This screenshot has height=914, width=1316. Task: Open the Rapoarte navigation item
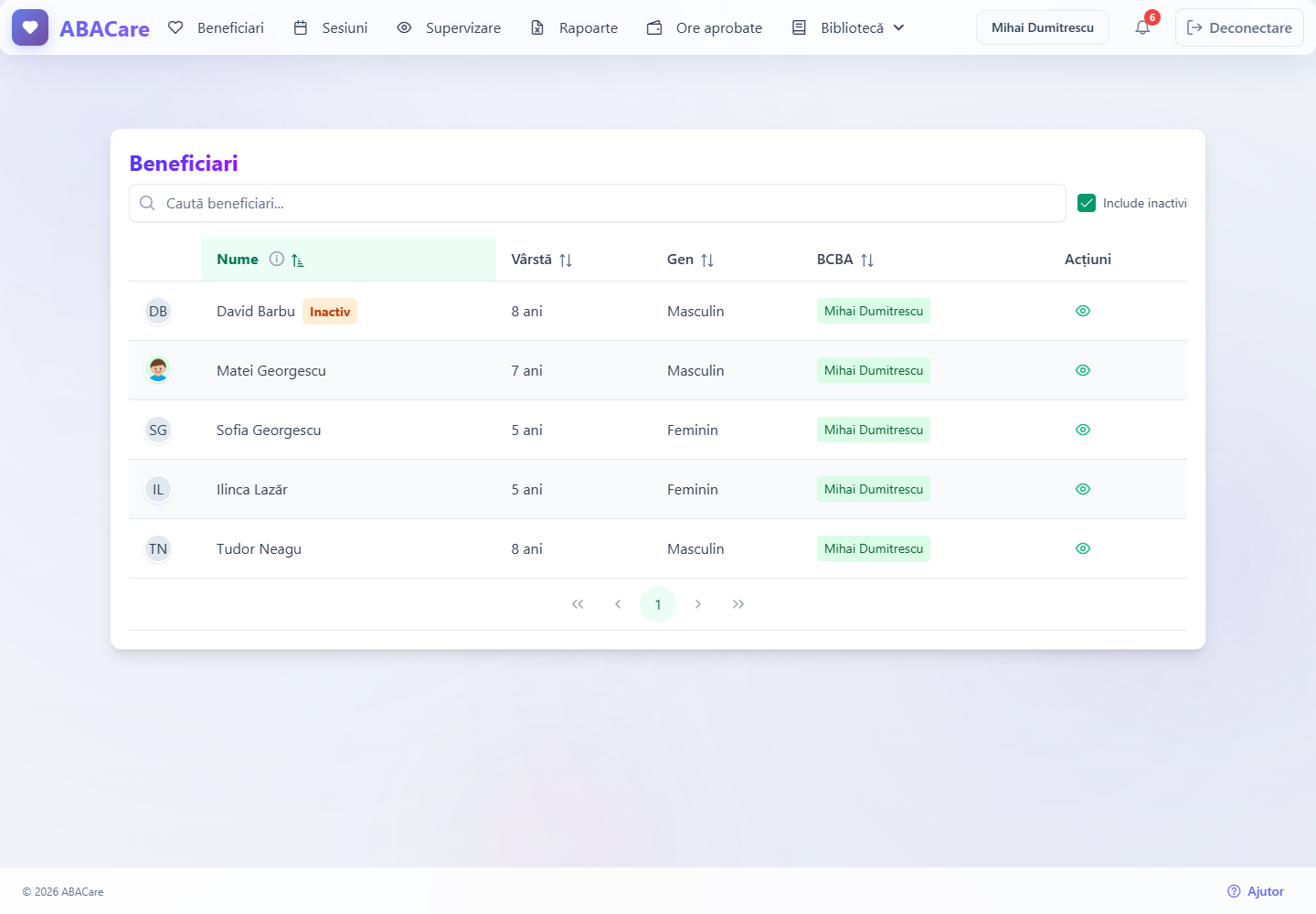pos(574,27)
